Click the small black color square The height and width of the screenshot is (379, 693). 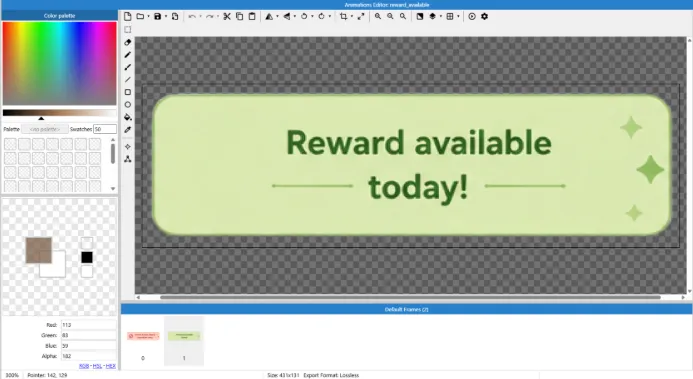point(87,257)
